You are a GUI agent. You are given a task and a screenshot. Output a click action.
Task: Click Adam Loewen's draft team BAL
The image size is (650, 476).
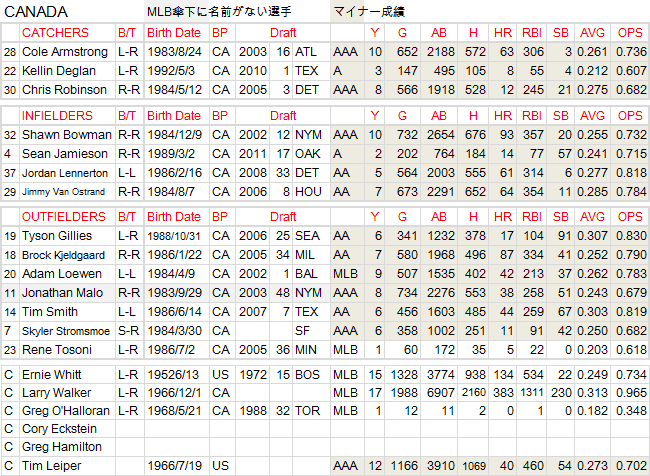[x=306, y=274]
